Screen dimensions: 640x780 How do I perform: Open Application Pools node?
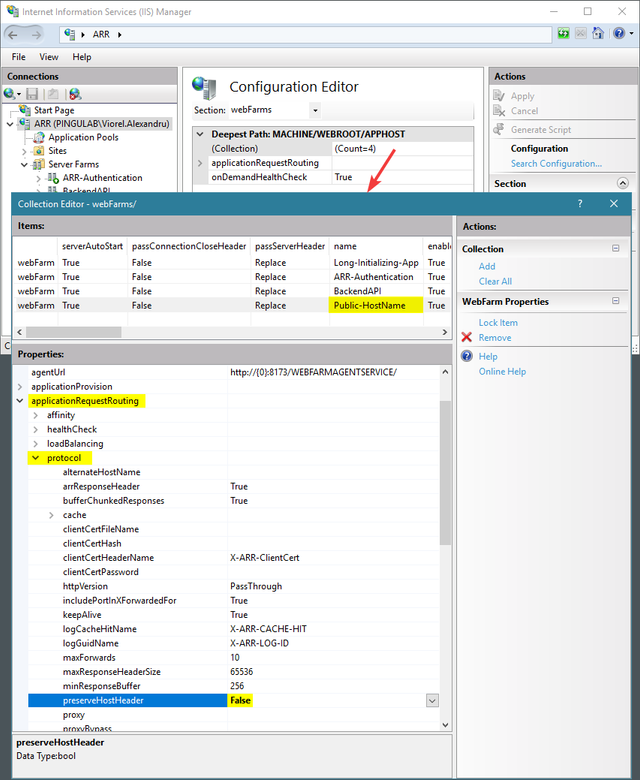(83, 137)
